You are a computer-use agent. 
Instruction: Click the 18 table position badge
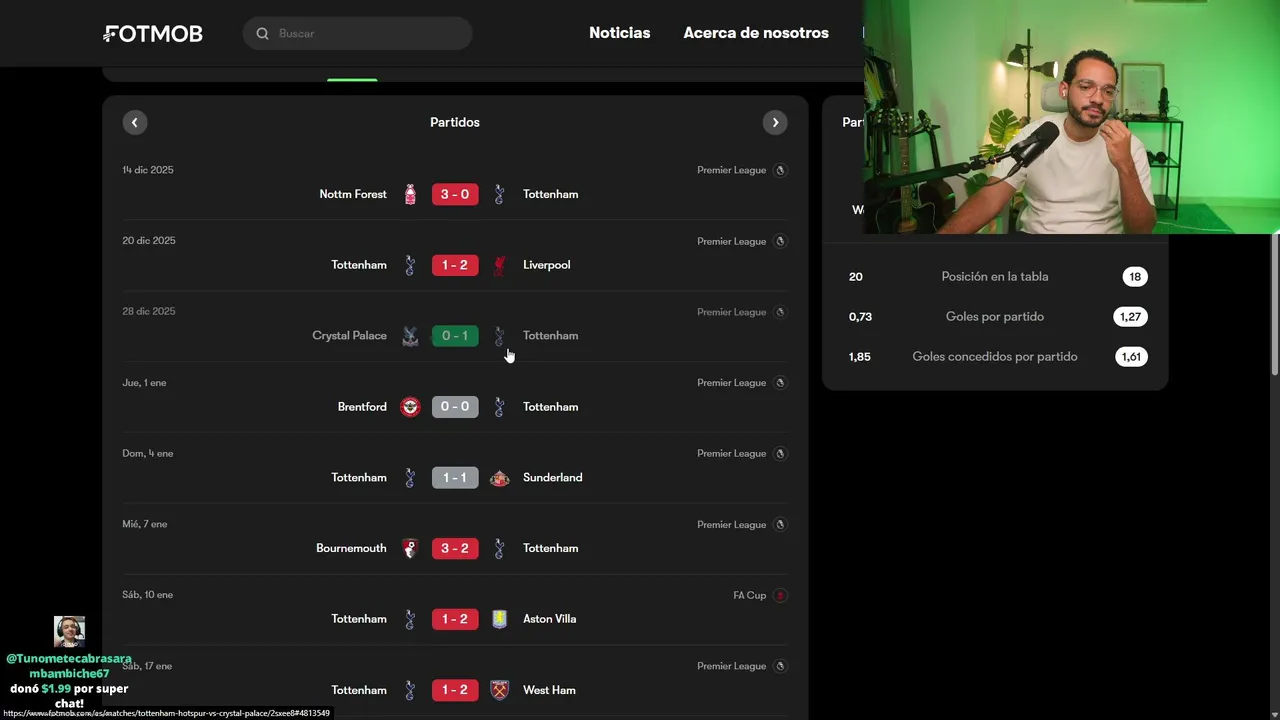(1135, 277)
